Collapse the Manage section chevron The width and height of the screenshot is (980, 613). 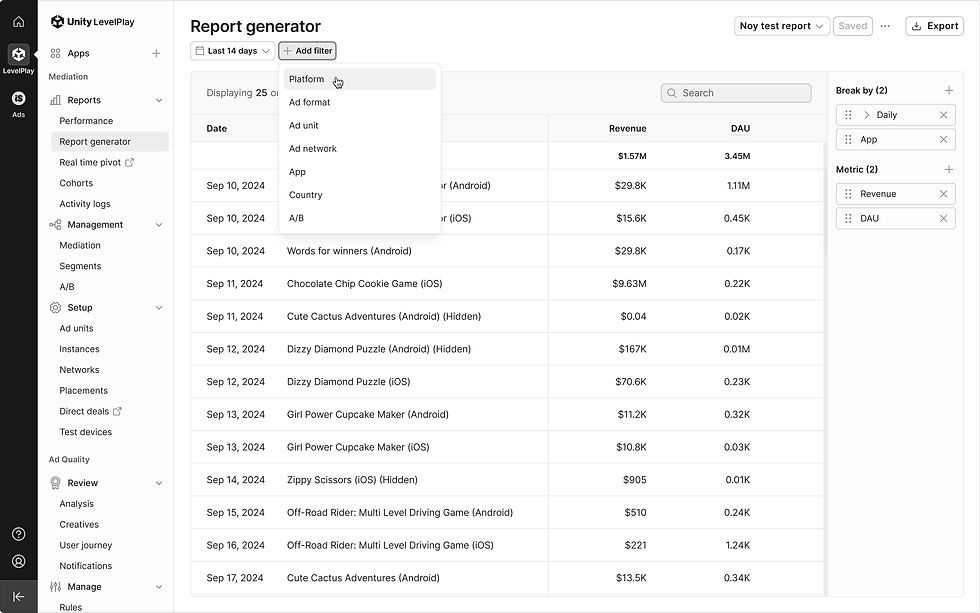click(159, 587)
